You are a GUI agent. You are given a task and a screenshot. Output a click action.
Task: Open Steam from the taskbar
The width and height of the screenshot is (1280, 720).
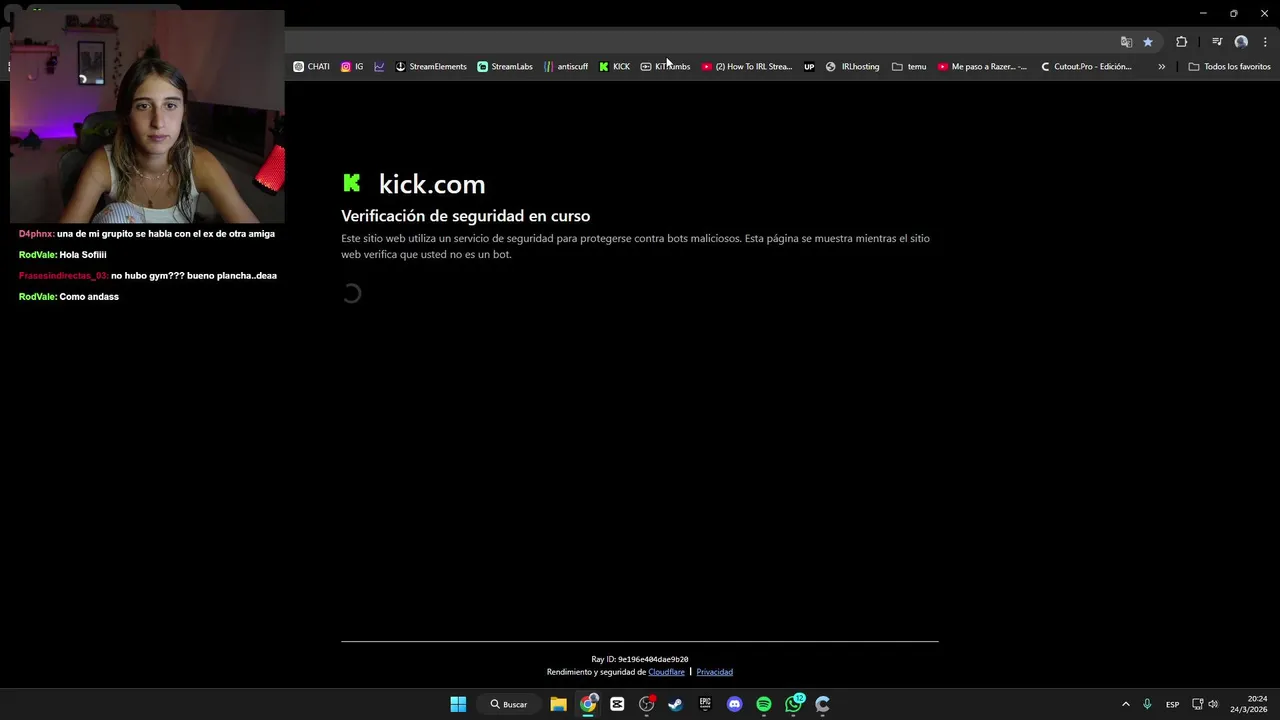click(x=675, y=704)
